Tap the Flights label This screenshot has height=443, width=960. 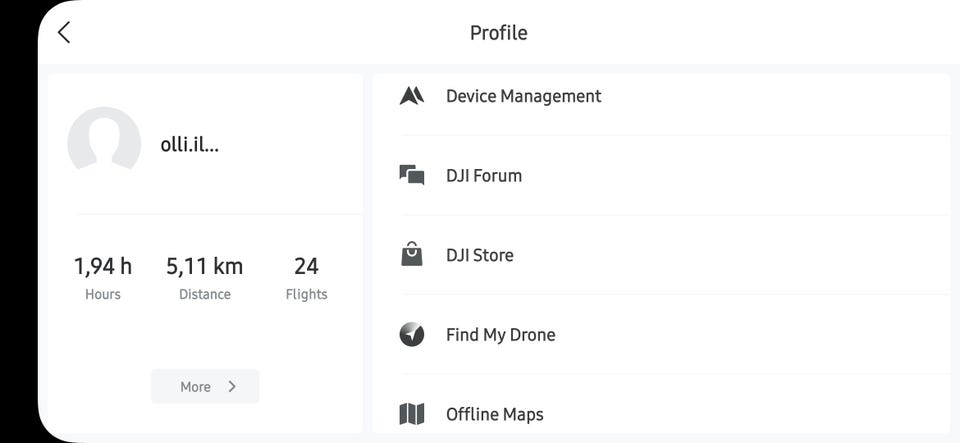(x=306, y=294)
